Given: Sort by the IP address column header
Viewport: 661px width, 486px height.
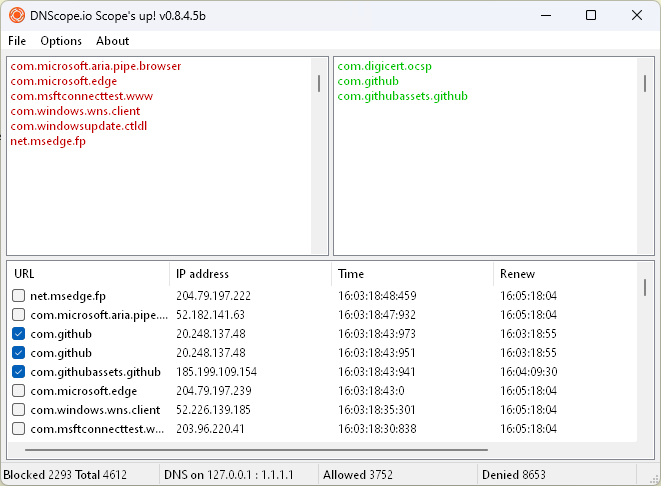Looking at the screenshot, I should coord(250,274).
